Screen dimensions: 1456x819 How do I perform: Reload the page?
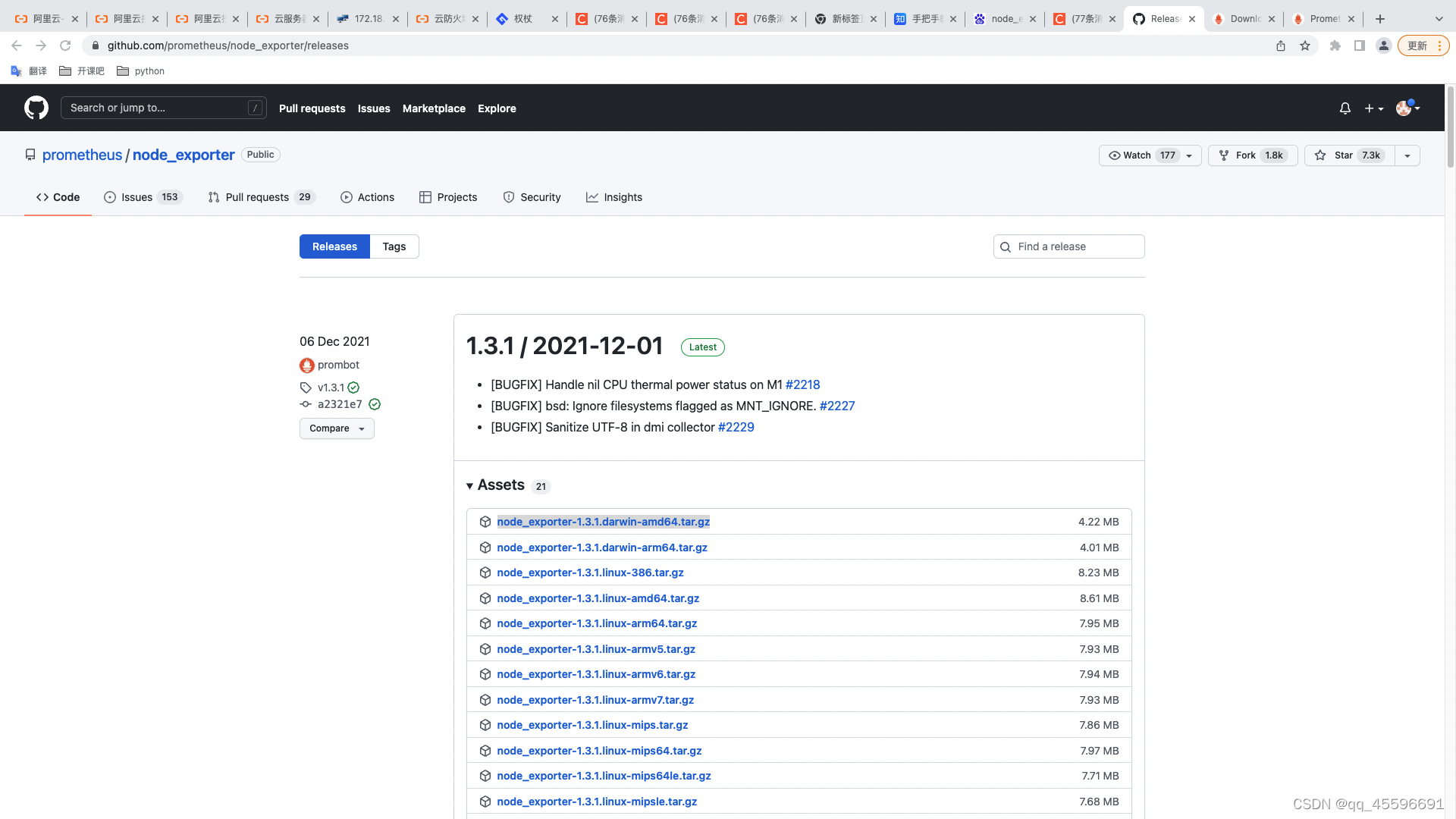[x=65, y=45]
